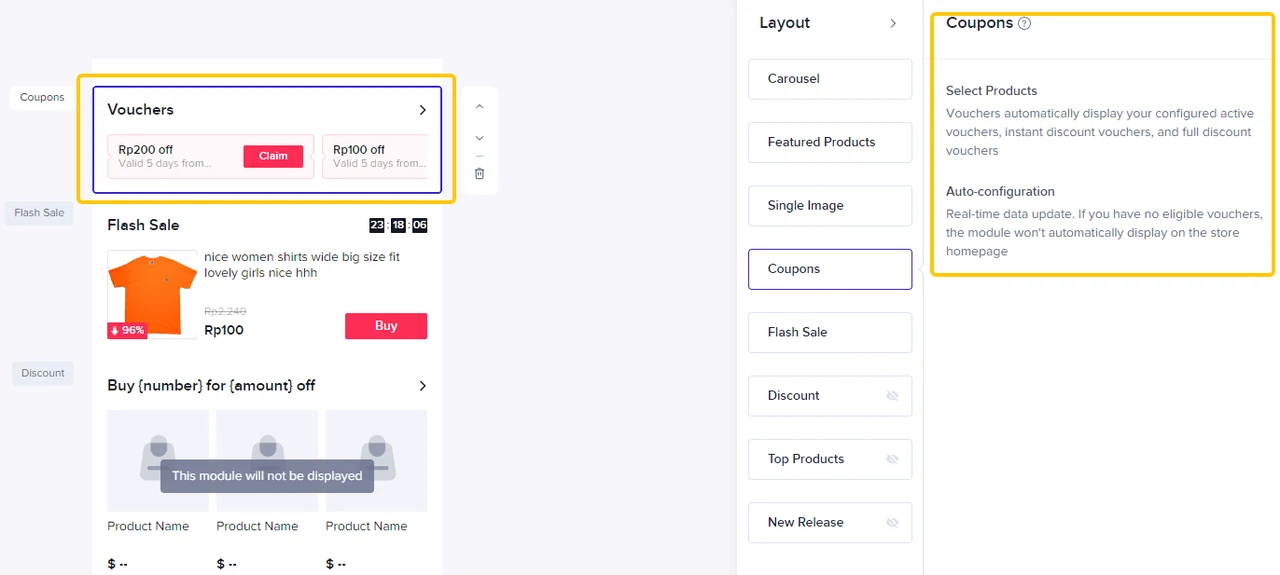
Task: Move Vouchers module up with arrow icon
Action: coord(479,106)
